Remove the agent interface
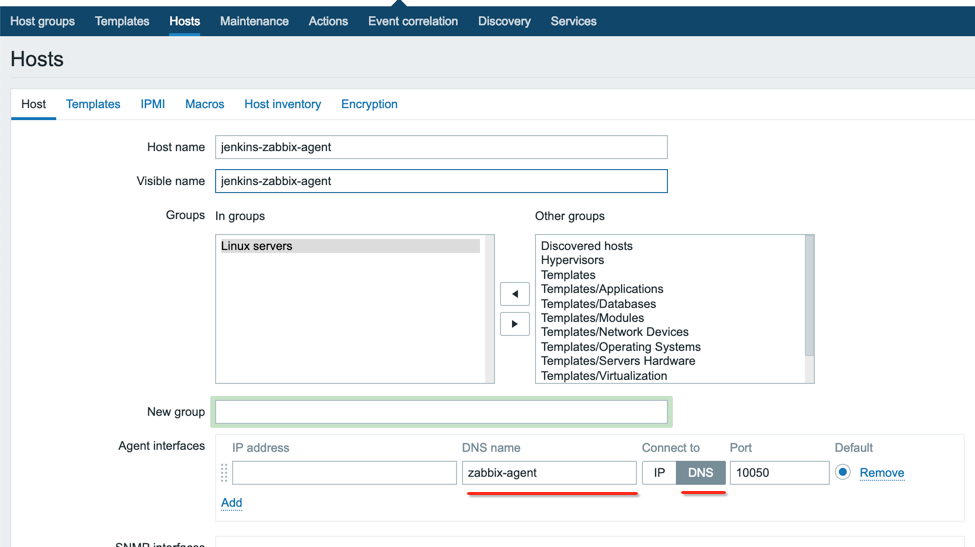Viewport: 975px width, 547px height. point(881,473)
